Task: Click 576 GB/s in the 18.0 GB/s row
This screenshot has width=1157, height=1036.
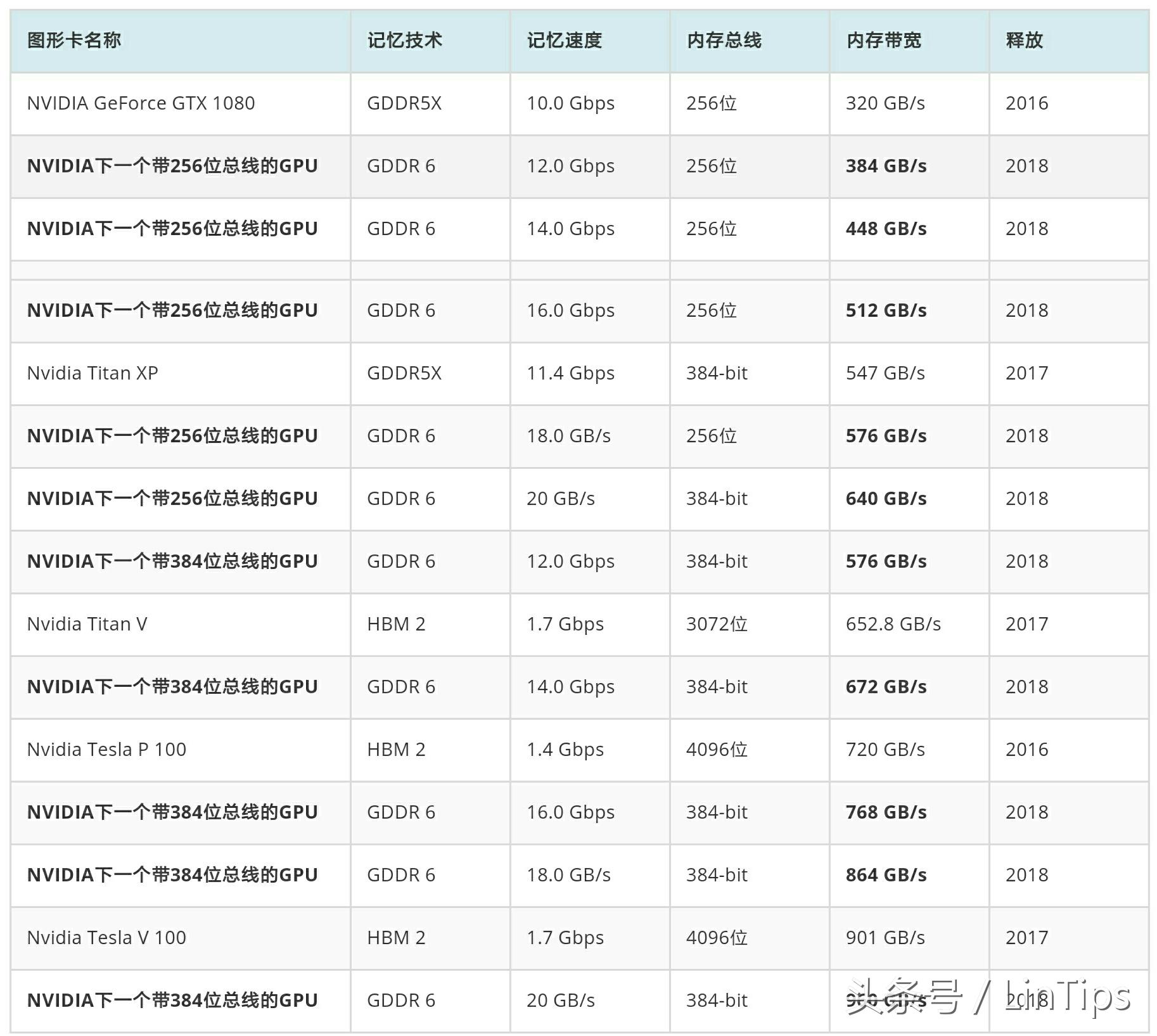Action: 886,436
